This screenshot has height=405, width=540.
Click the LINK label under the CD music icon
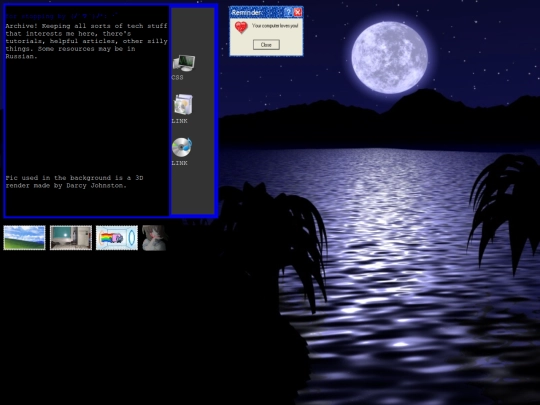pos(179,163)
